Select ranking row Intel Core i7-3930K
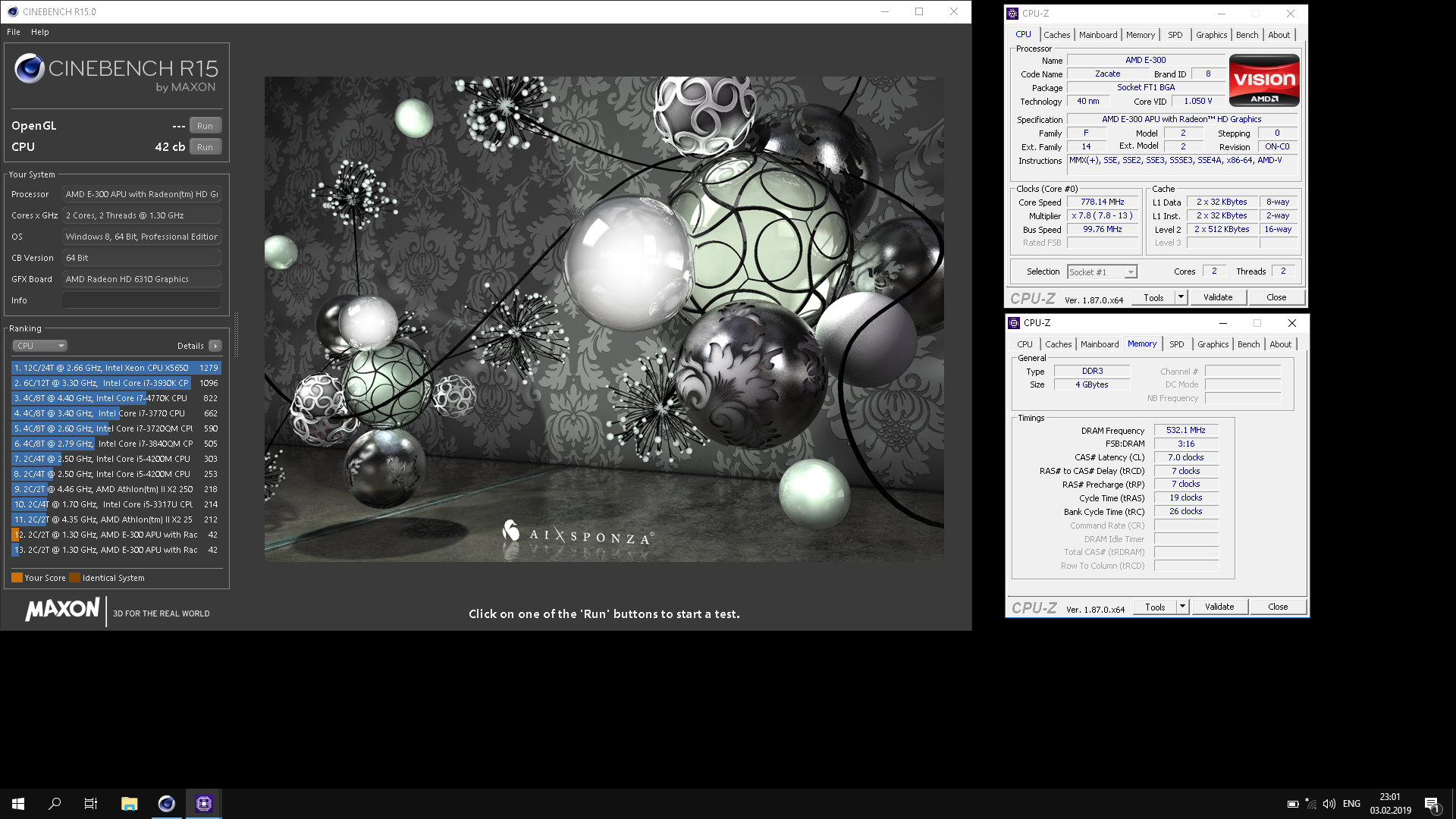The width and height of the screenshot is (1456, 819). (116, 383)
